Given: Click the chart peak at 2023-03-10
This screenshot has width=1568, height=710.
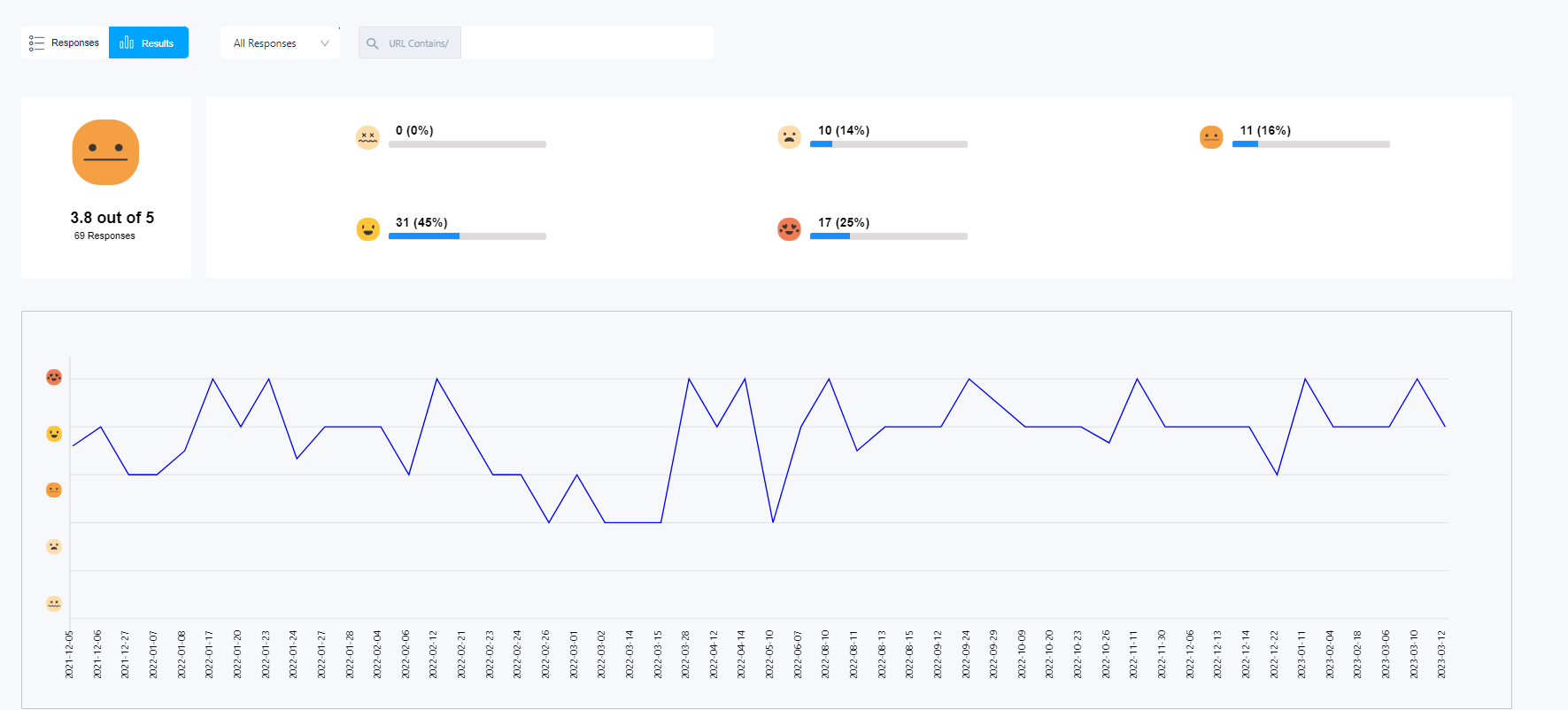Looking at the screenshot, I should pyautogui.click(x=1417, y=379).
